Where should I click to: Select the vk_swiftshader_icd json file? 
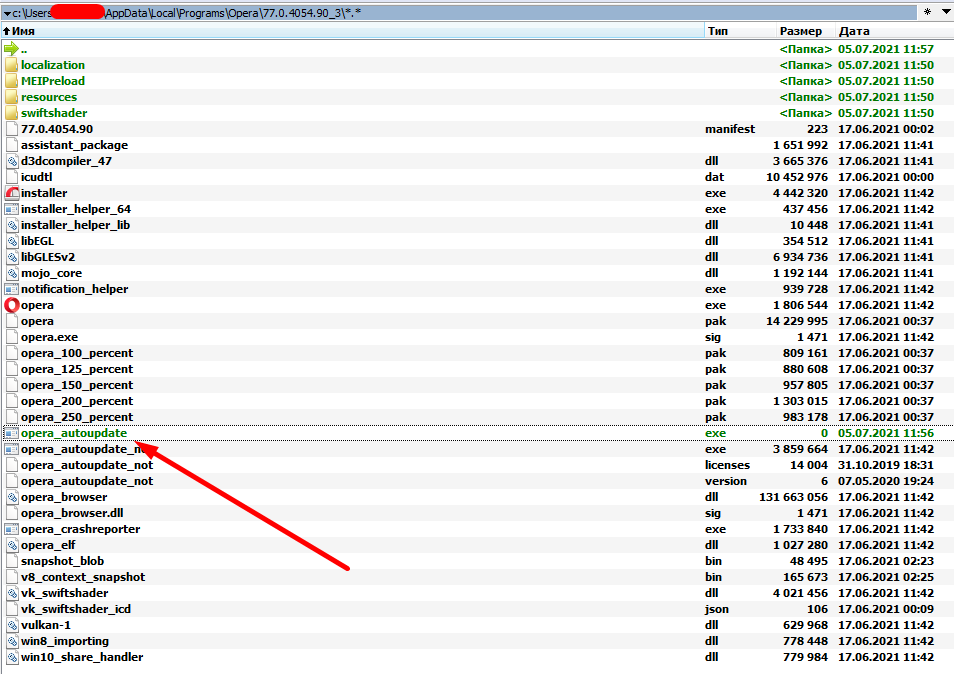coord(75,609)
